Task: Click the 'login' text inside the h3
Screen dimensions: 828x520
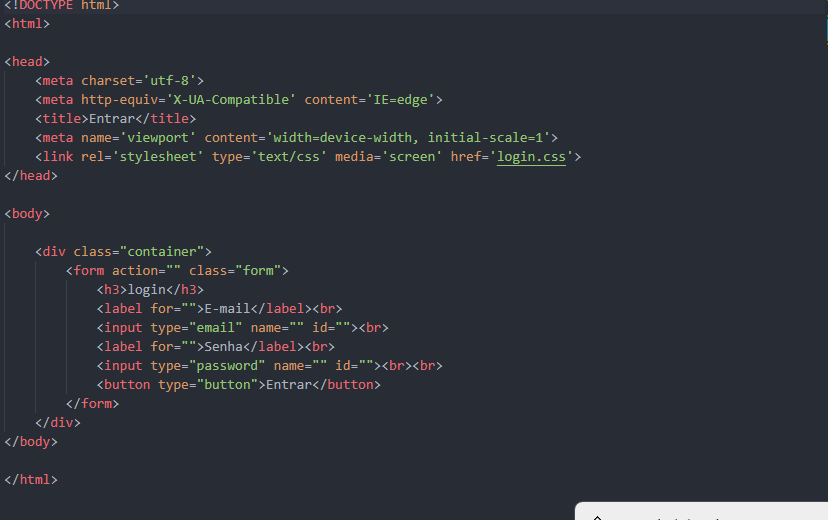Action: click(146, 290)
